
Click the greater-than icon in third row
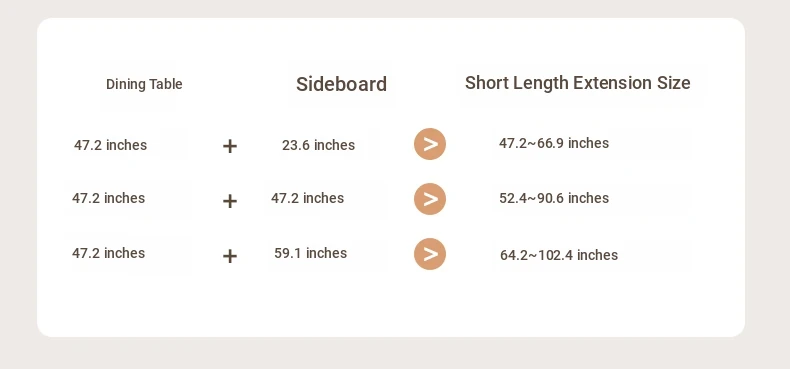[x=430, y=254]
